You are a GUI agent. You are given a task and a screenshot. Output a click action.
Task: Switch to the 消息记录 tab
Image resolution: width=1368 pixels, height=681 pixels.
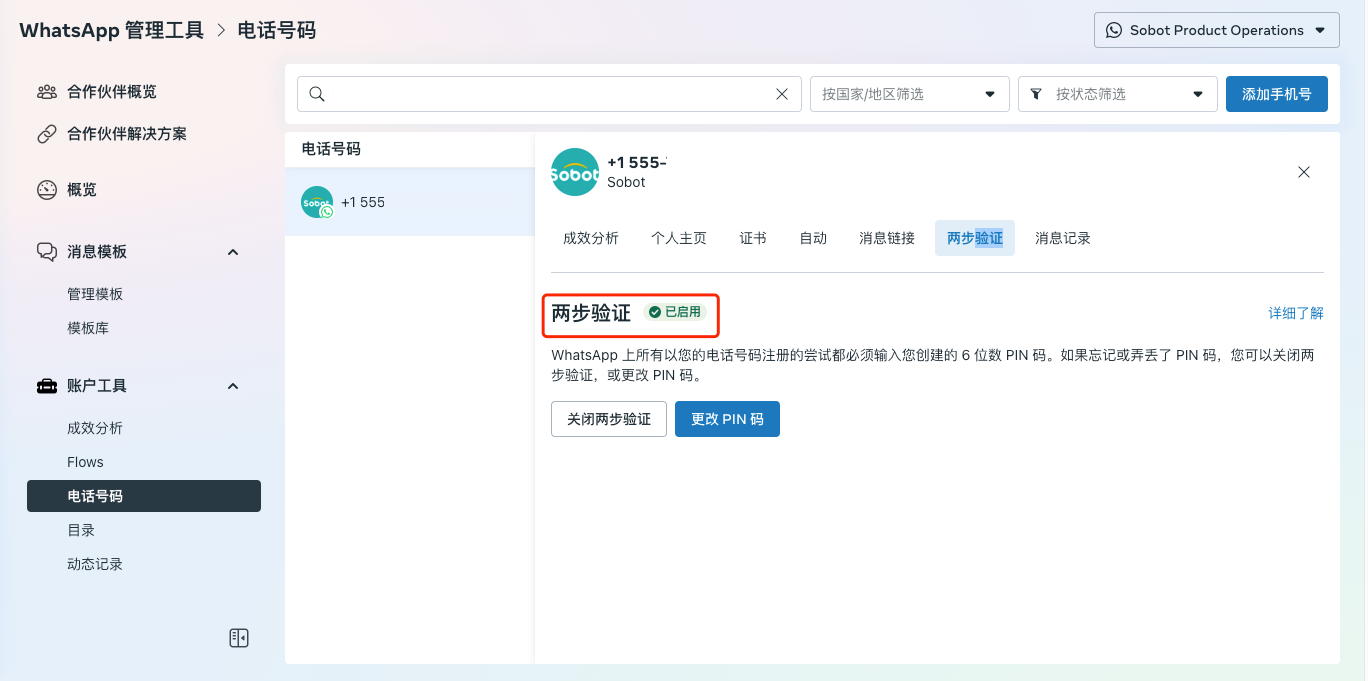coord(1063,238)
